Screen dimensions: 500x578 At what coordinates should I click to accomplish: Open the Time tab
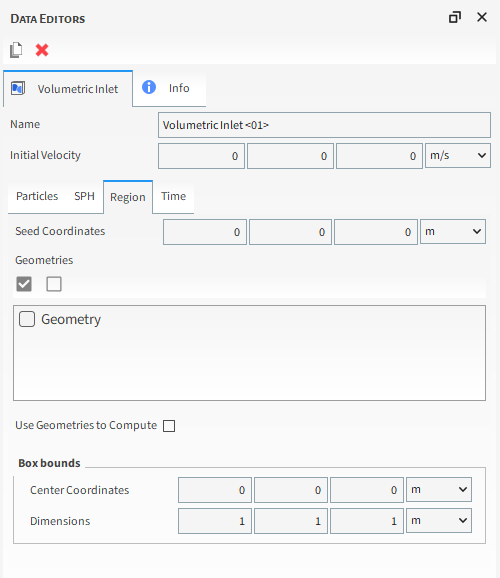(173, 196)
